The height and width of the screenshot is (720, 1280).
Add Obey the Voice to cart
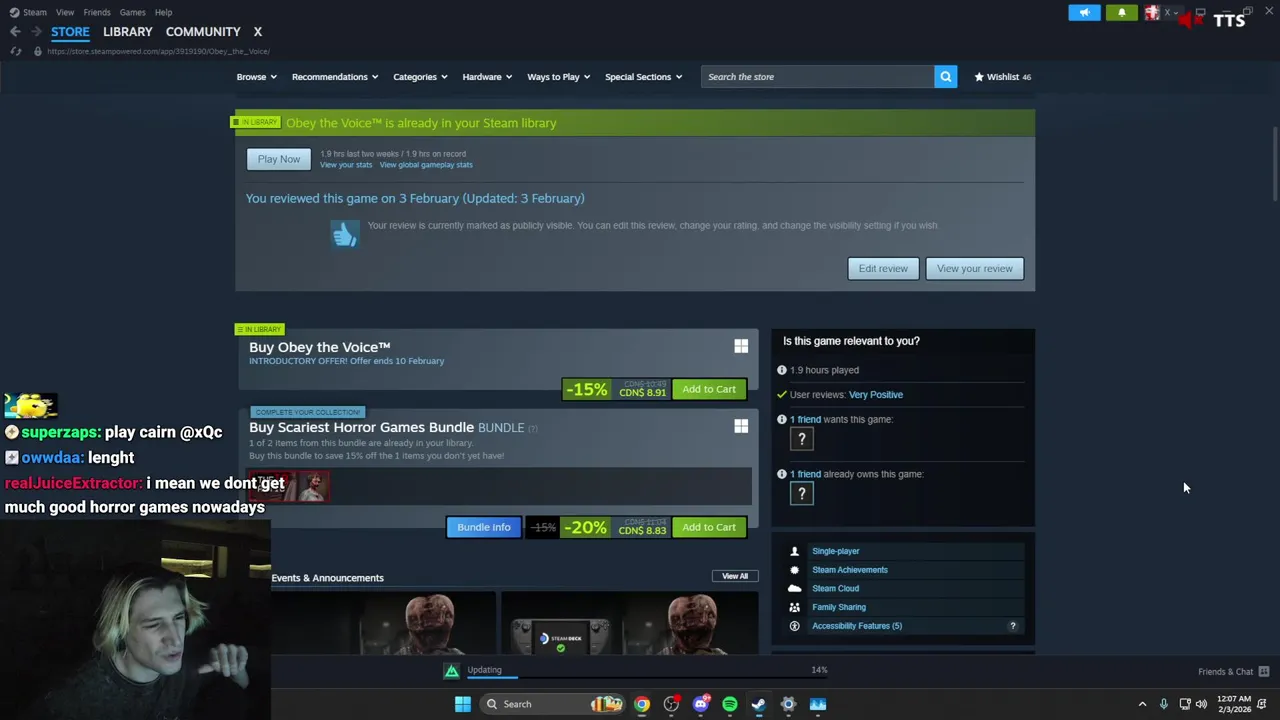[708, 389]
